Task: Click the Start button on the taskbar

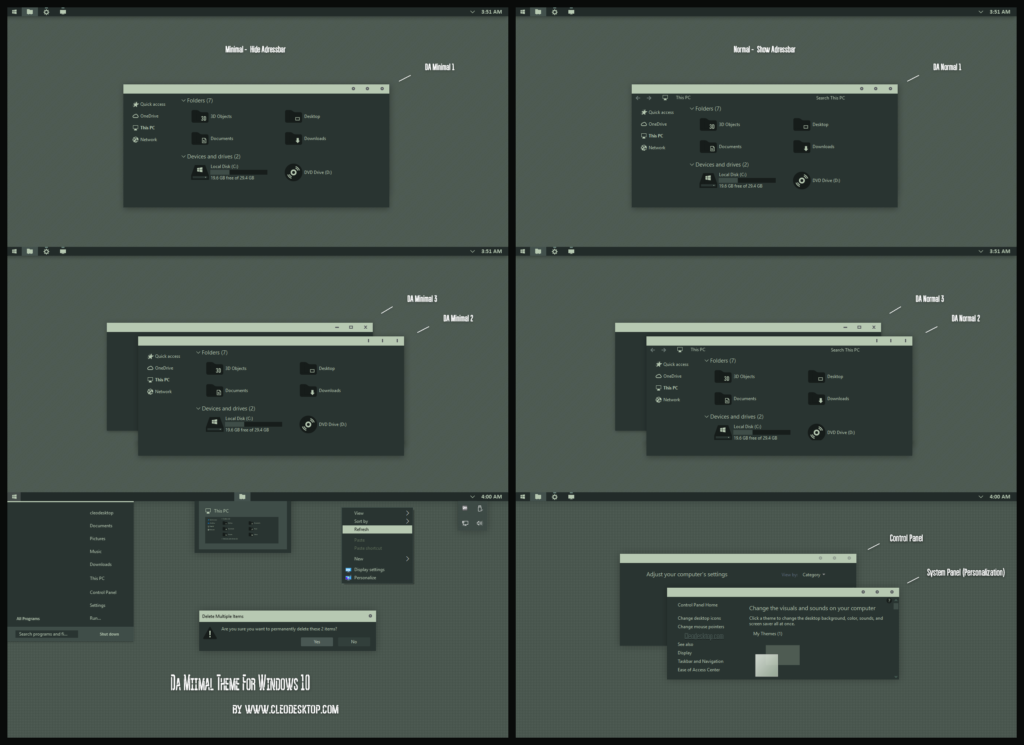Action: point(13,497)
